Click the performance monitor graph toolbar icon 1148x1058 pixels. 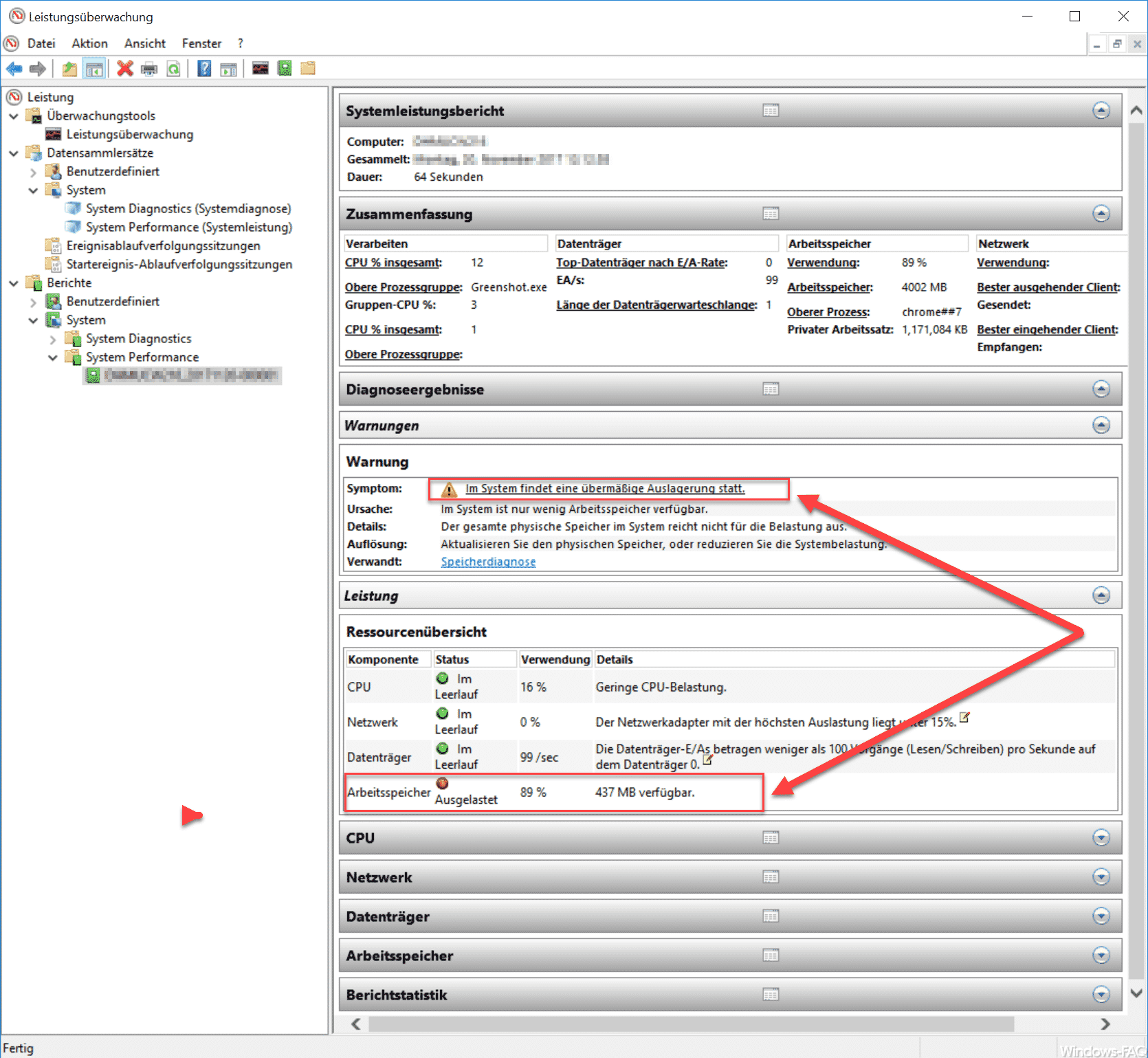tap(260, 68)
